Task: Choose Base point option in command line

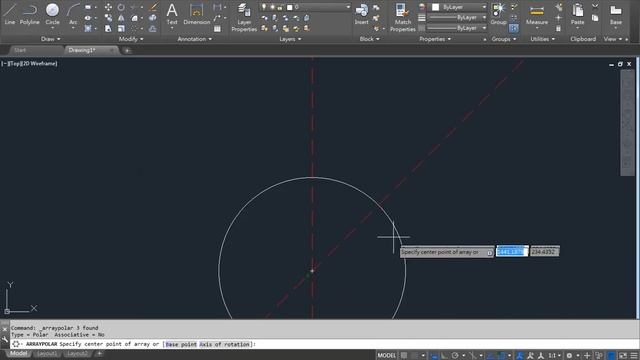Action: pos(181,344)
